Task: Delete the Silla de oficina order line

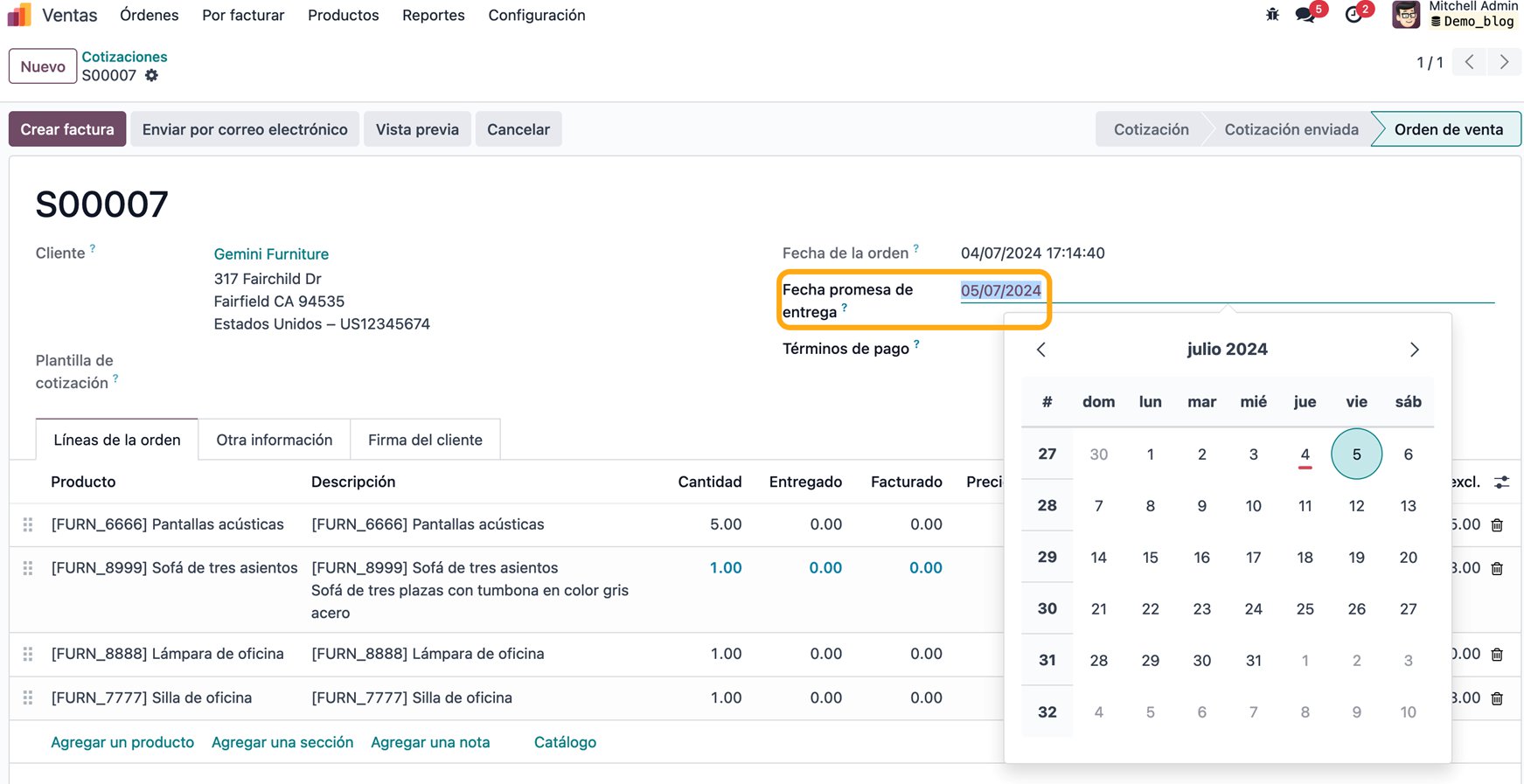Action: tap(1497, 698)
